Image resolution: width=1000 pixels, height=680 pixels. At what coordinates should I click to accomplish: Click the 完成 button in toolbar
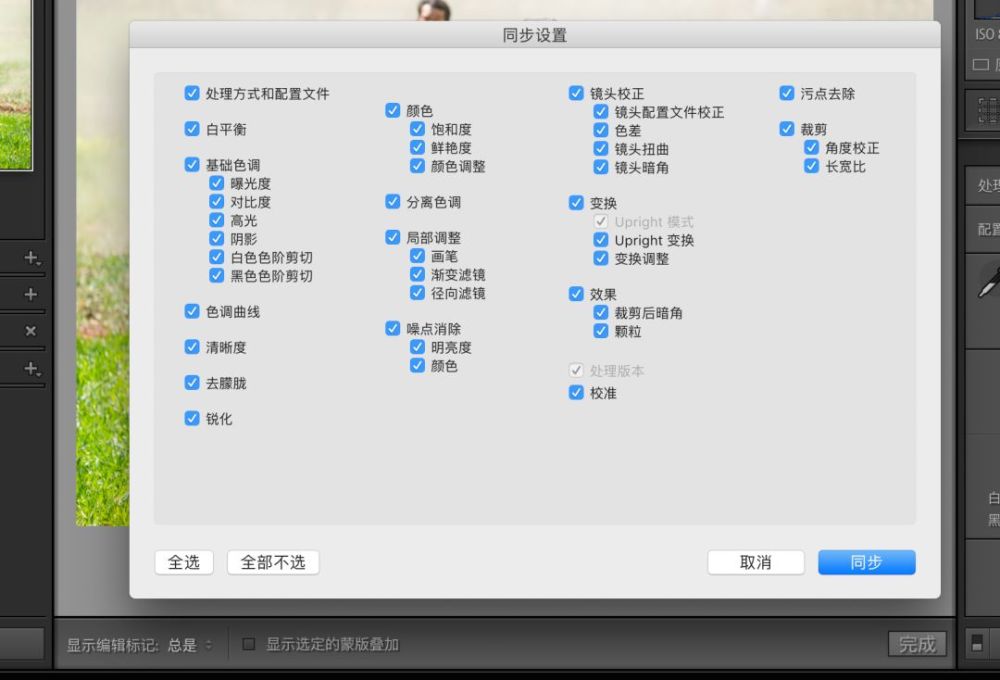917,644
